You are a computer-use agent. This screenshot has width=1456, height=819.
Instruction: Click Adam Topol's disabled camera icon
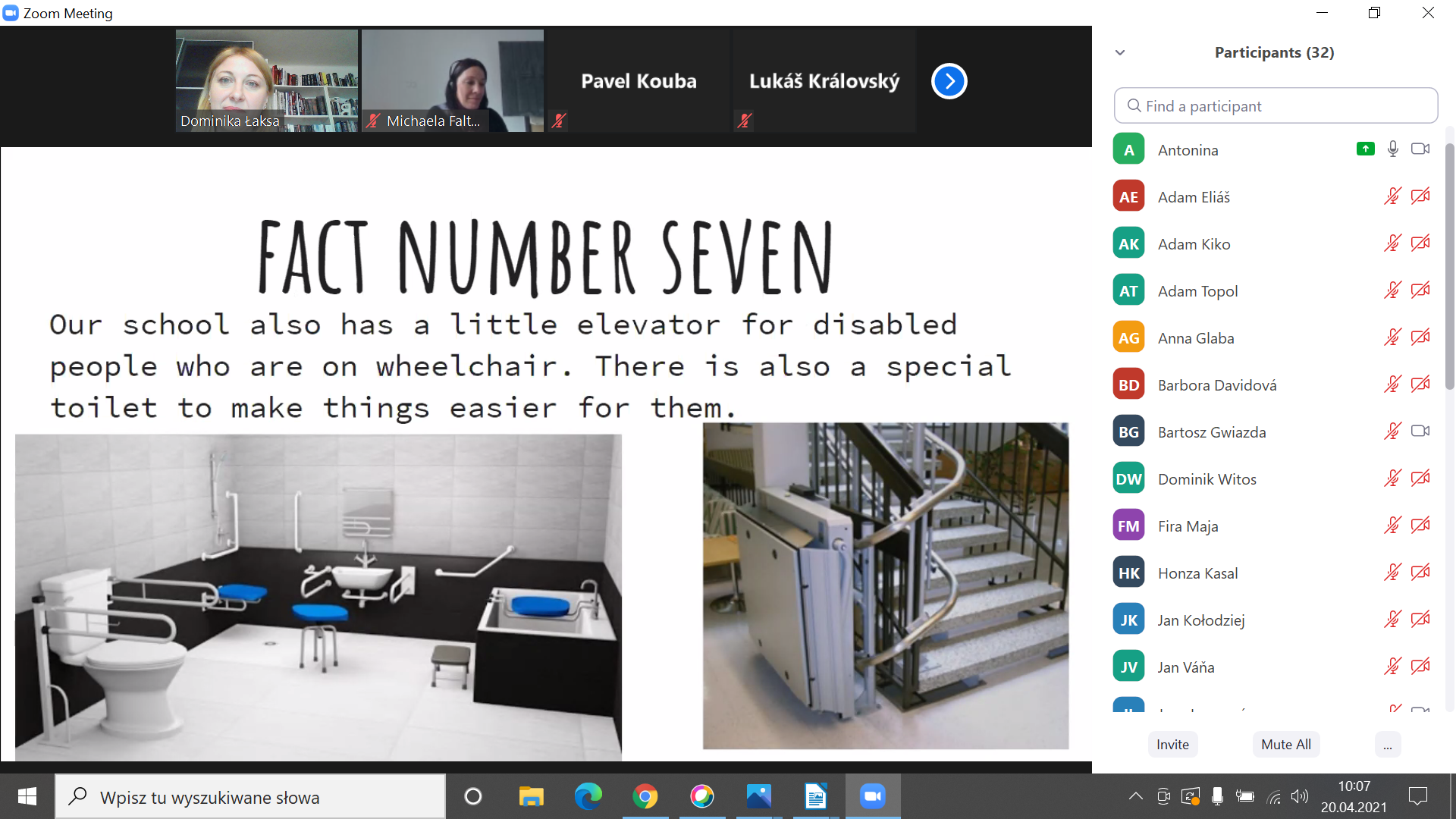click(x=1420, y=290)
